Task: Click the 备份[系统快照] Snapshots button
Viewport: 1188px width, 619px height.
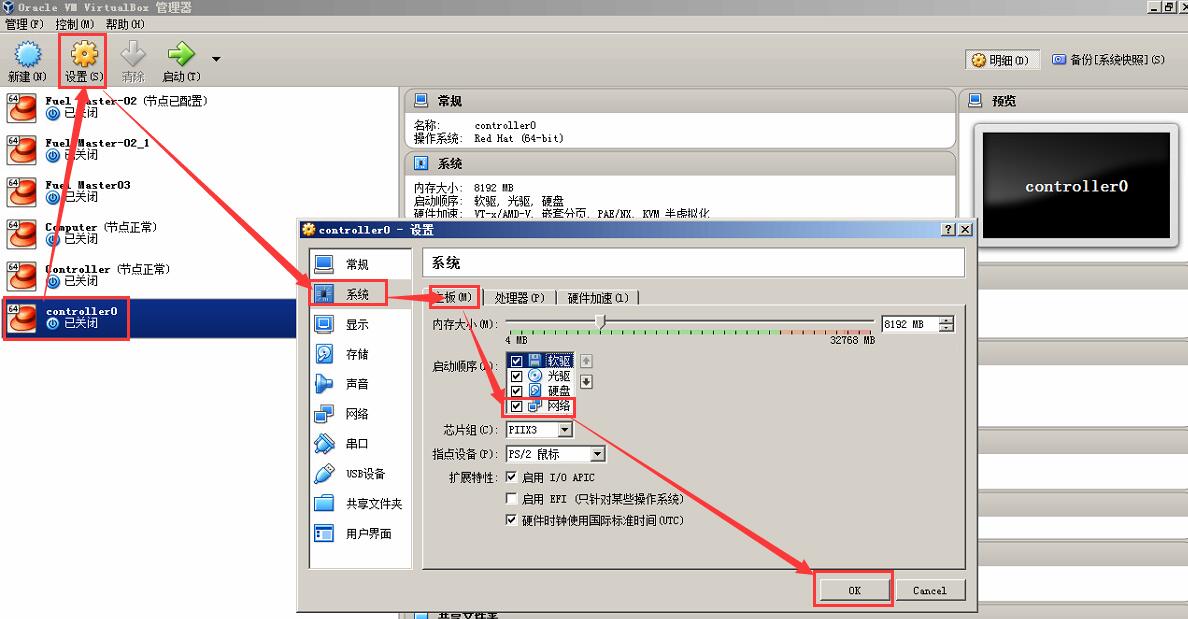Action: click(1108, 59)
